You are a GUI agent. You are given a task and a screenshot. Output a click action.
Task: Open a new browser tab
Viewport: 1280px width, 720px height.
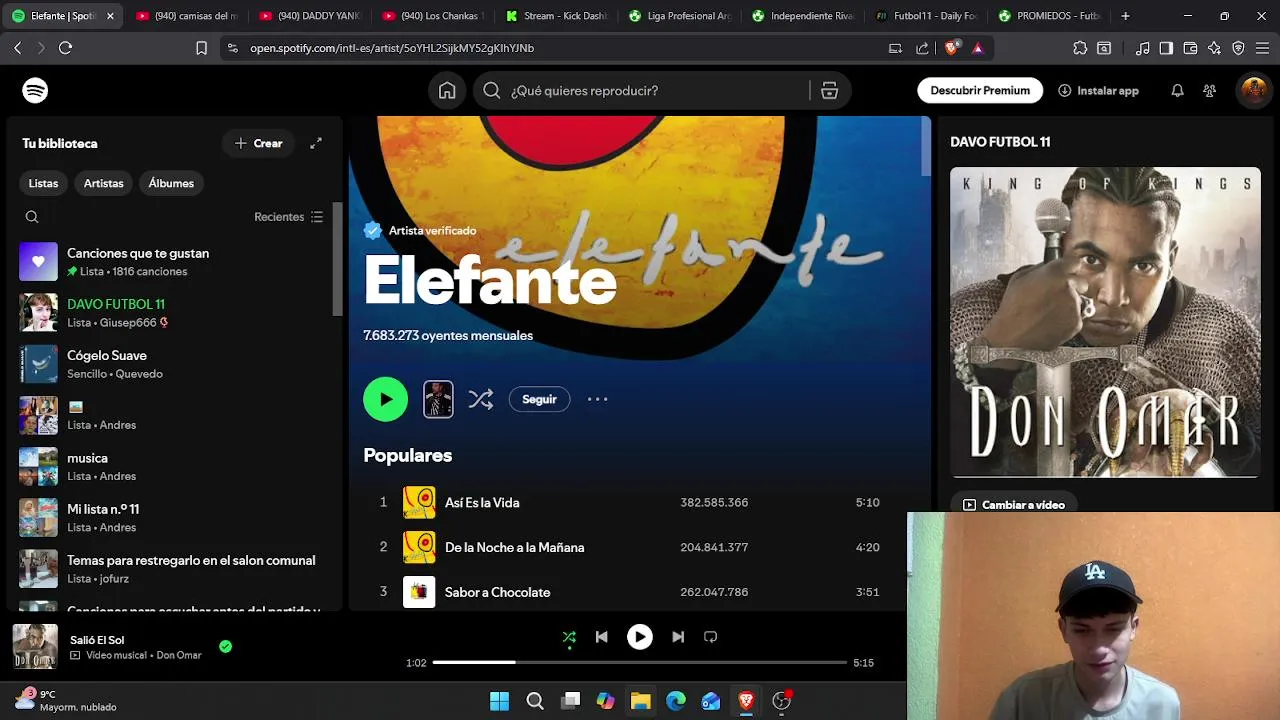click(1125, 16)
